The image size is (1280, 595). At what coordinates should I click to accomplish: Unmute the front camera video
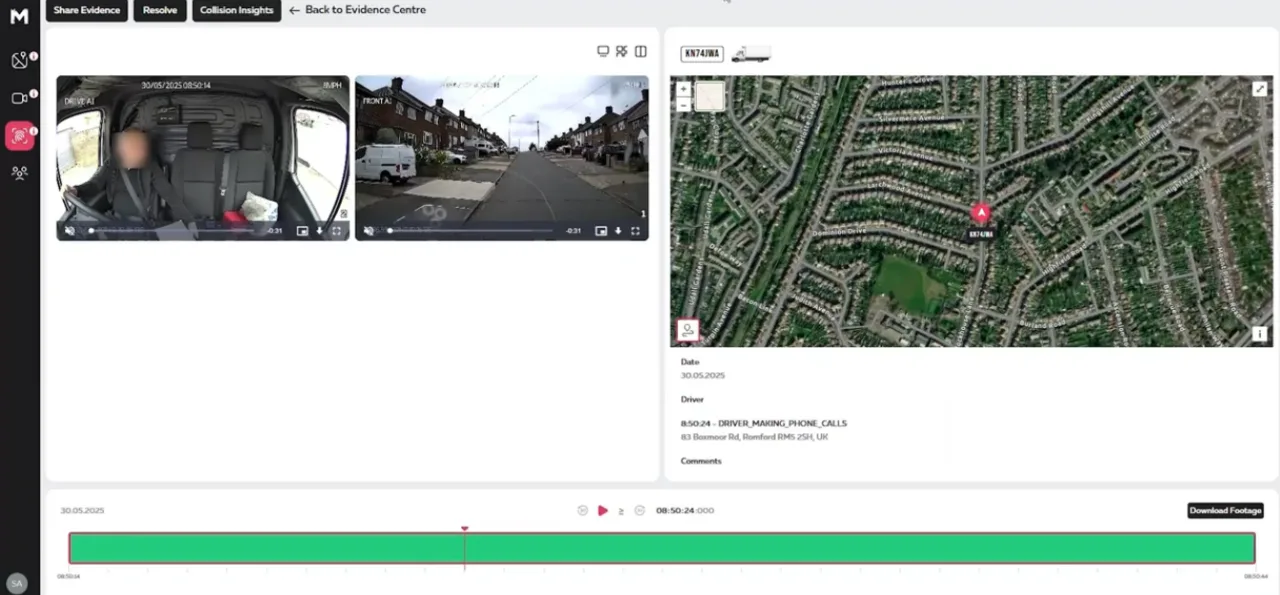[x=369, y=230]
